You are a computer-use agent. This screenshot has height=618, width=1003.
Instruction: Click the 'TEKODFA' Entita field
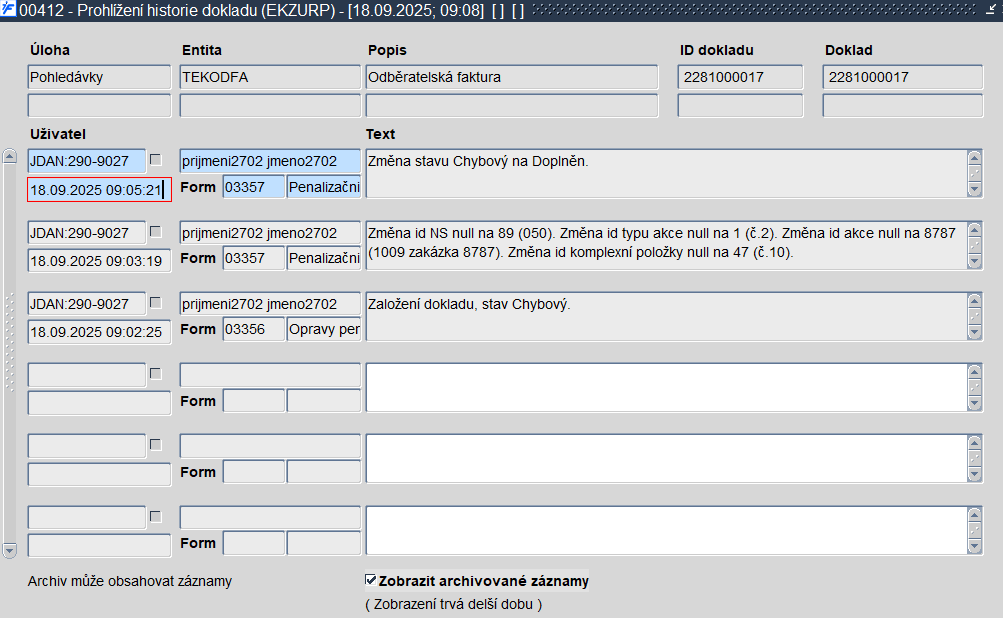(270, 77)
